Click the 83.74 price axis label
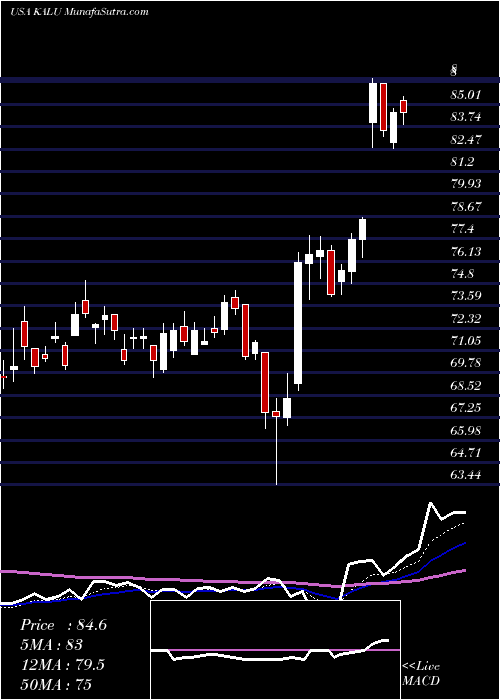Viewport: 500px width, 700px height. tap(466, 117)
